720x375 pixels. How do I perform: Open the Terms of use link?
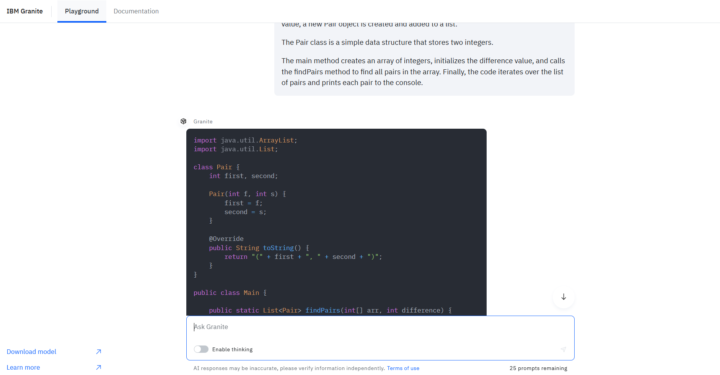[x=403, y=368]
